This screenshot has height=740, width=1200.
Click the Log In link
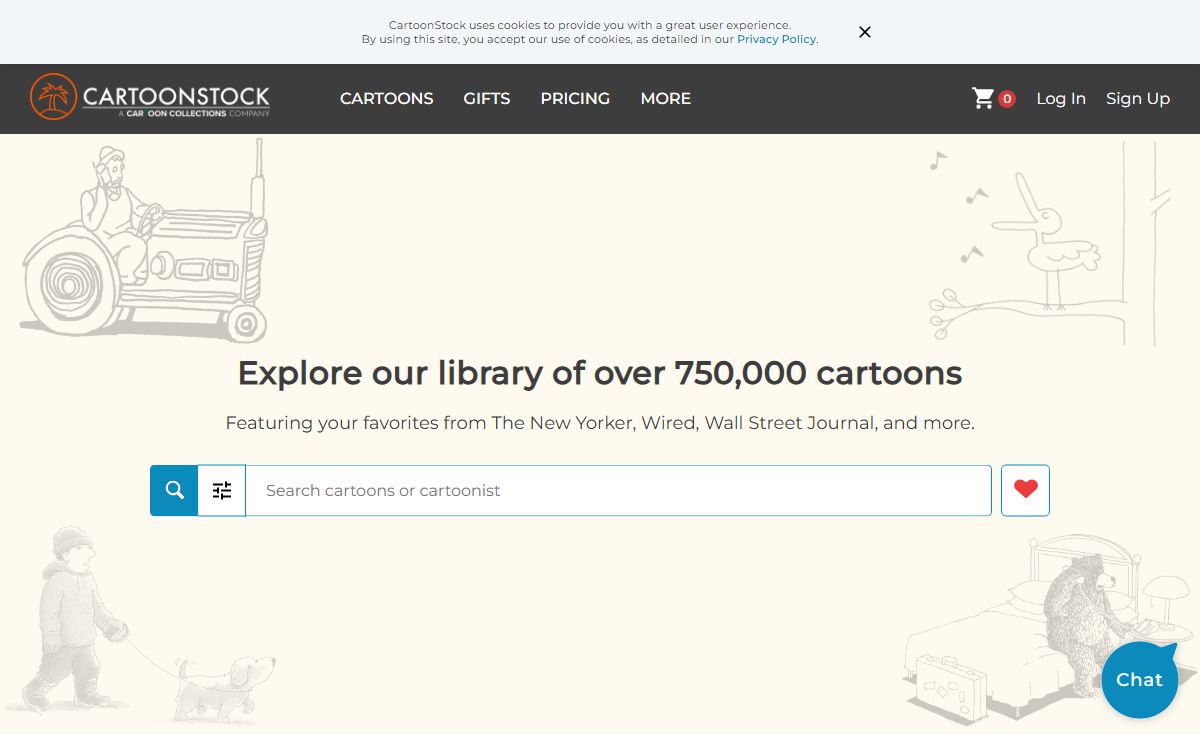click(1061, 98)
